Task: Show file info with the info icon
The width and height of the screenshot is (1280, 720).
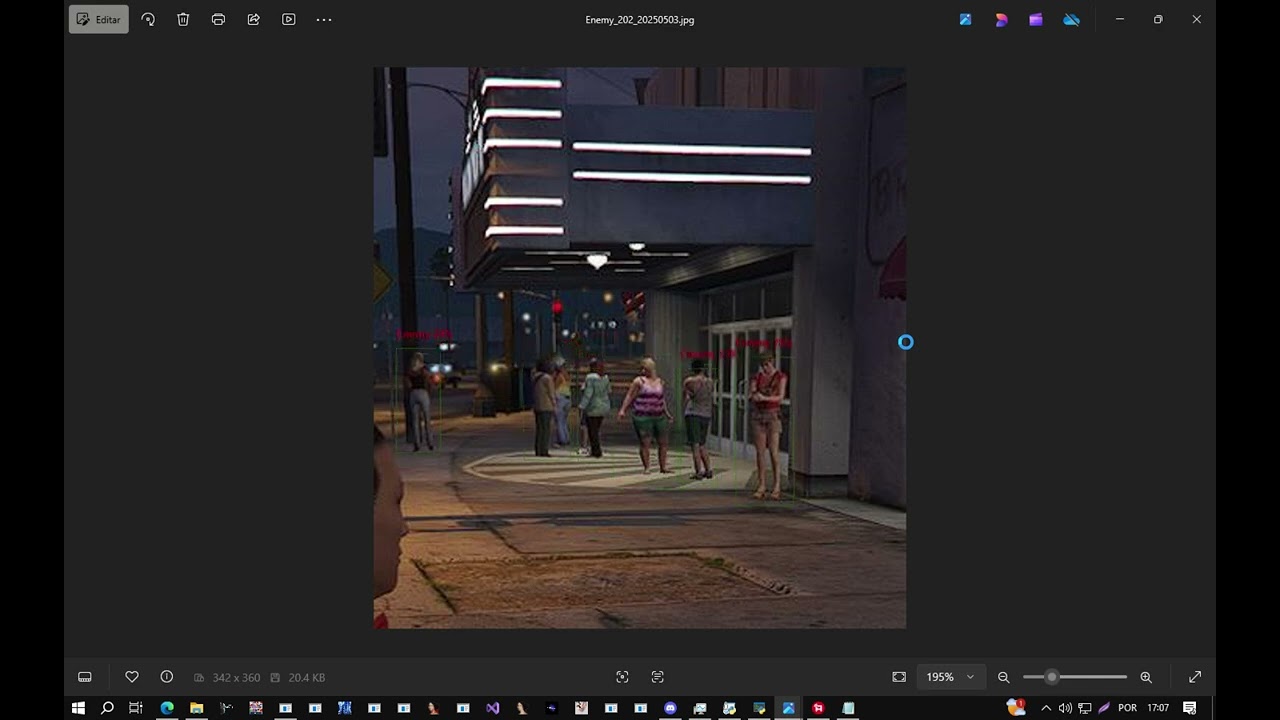Action: click(167, 677)
